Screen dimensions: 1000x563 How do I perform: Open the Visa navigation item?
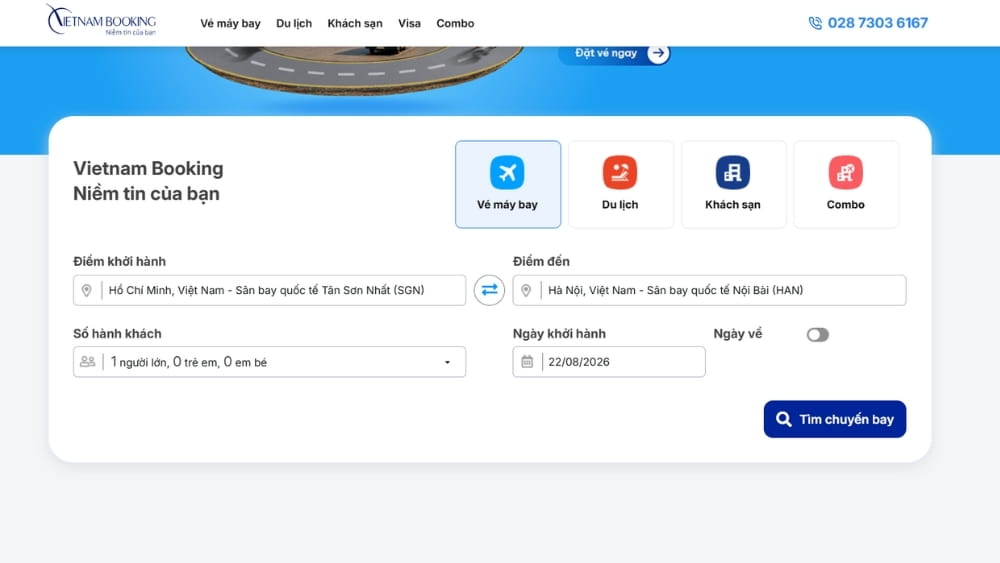point(409,23)
